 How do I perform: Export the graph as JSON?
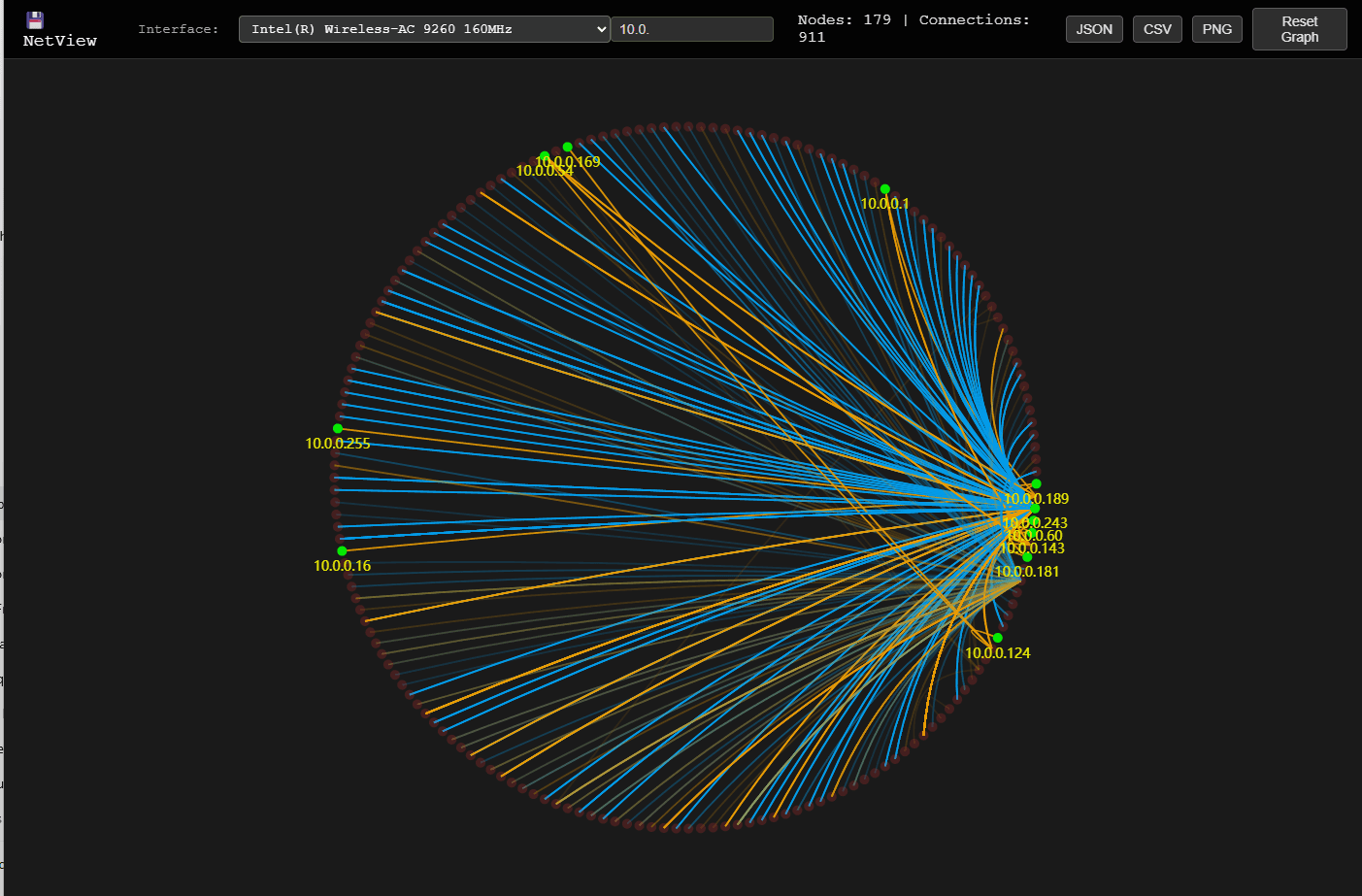coord(1094,28)
